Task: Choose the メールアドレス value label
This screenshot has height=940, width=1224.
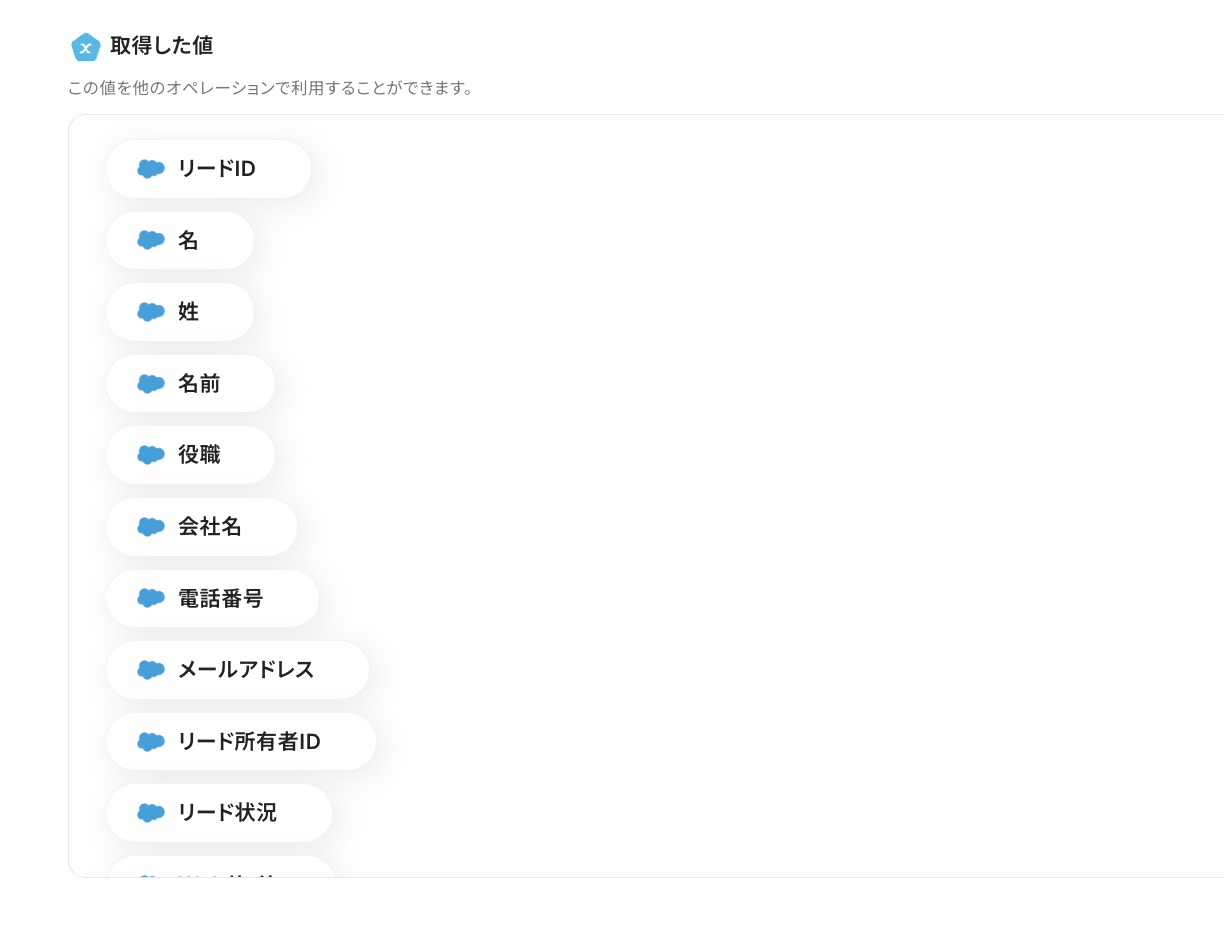Action: [x=246, y=670]
